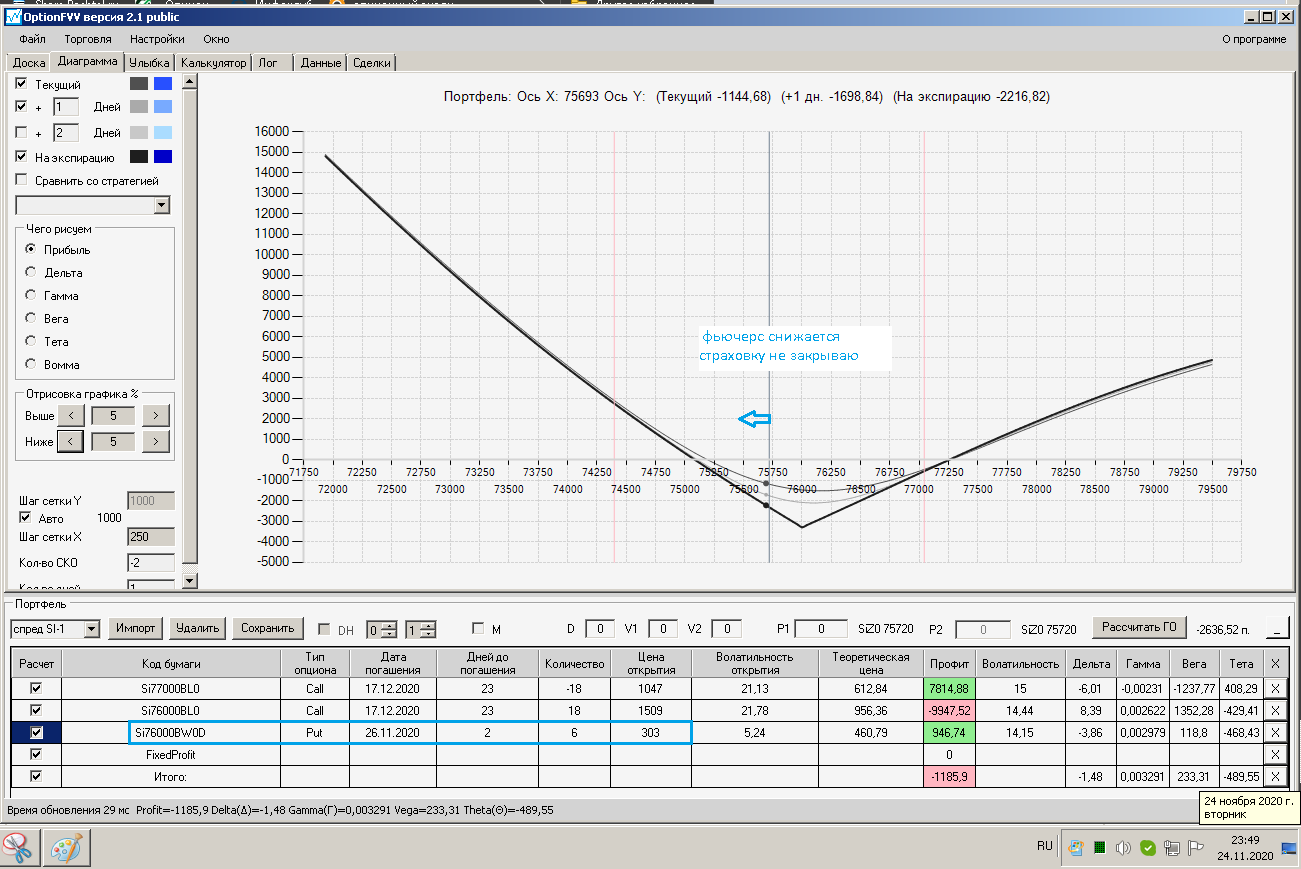Open the Торговля menu
1301x869 pixels.
coord(88,39)
